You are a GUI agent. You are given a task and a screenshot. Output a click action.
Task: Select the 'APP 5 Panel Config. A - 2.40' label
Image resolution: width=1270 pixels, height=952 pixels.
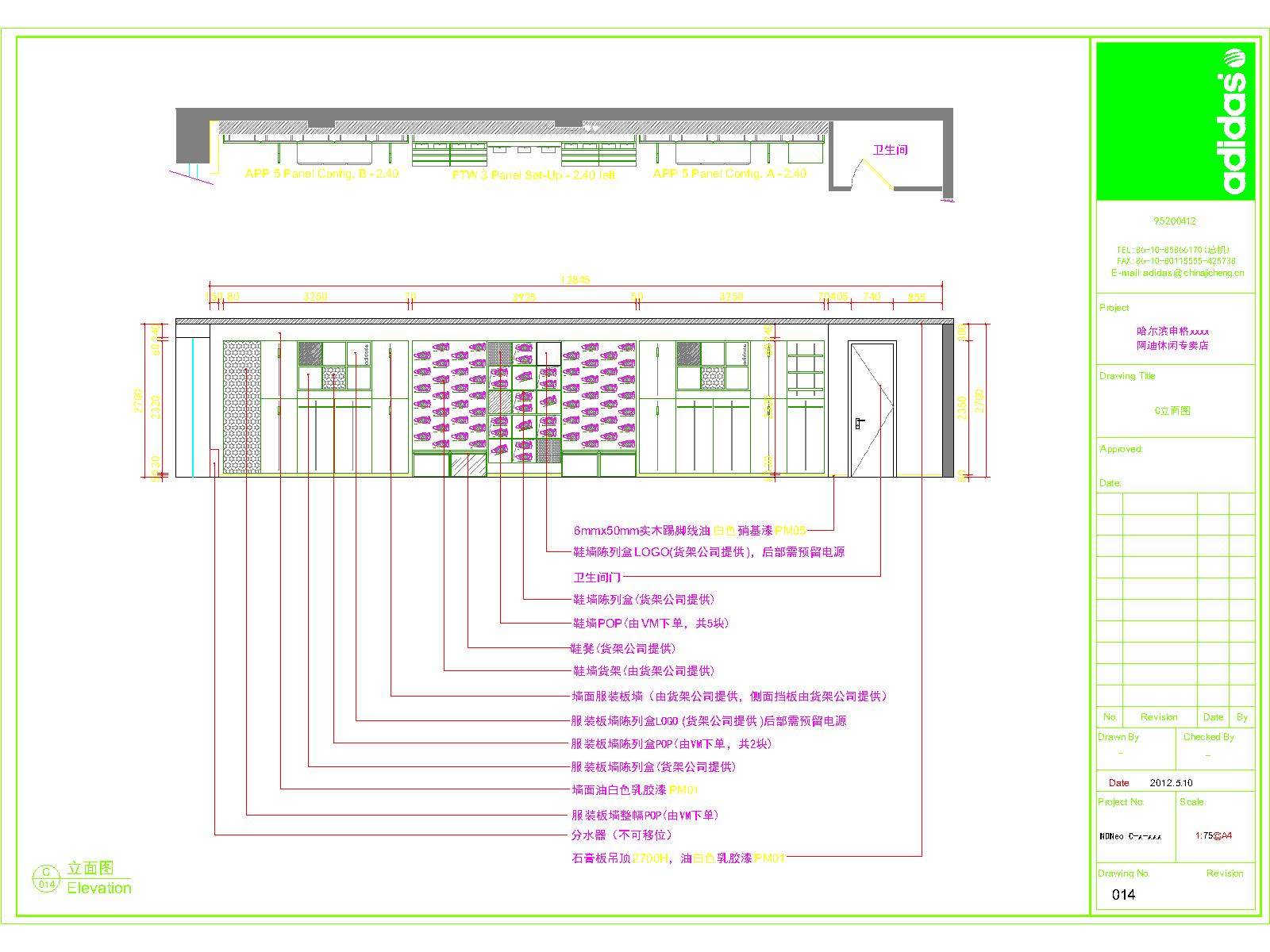tap(729, 174)
